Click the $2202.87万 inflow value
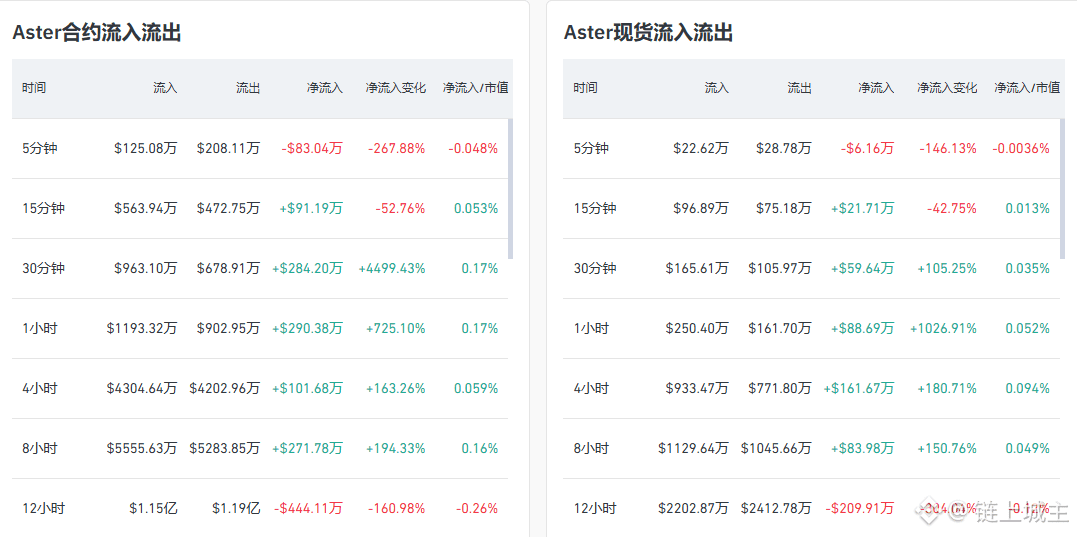Screen dimensions: 1077x537 pyautogui.click(x=694, y=509)
